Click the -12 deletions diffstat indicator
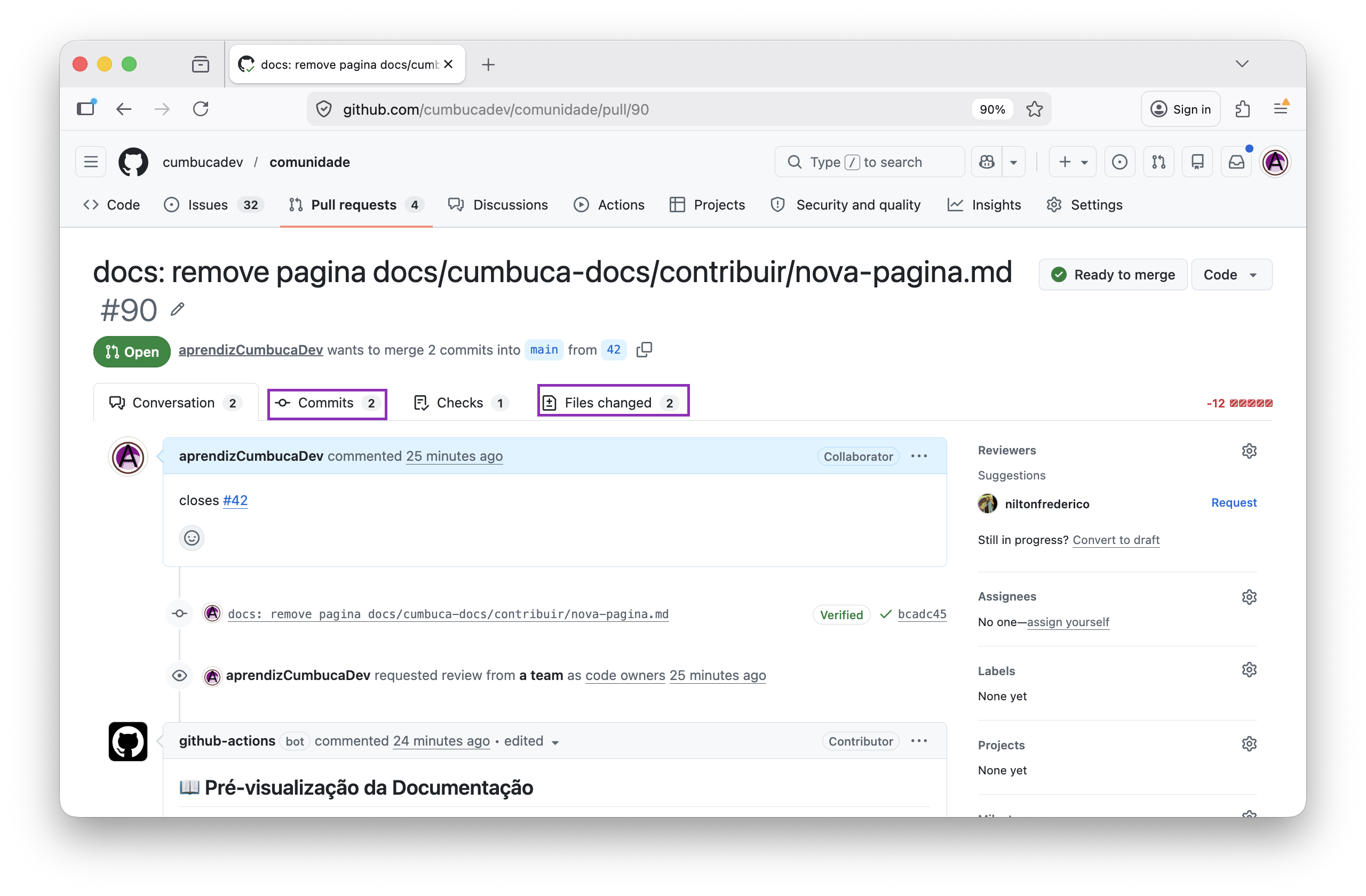The height and width of the screenshot is (896, 1366). click(x=1240, y=403)
